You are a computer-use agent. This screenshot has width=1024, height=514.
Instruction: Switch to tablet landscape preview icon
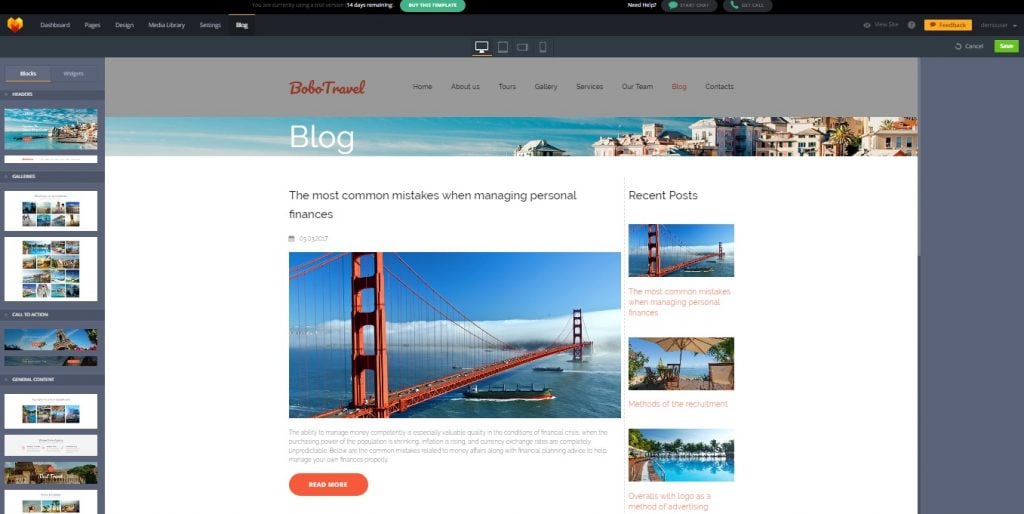(x=522, y=47)
